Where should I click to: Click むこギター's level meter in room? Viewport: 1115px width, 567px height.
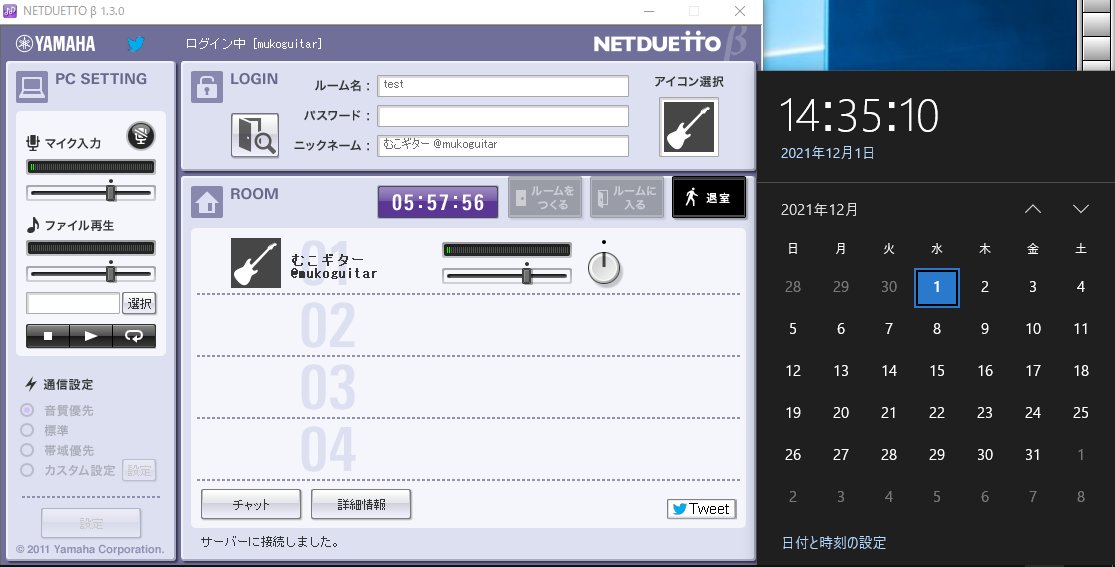pyautogui.click(x=506, y=250)
